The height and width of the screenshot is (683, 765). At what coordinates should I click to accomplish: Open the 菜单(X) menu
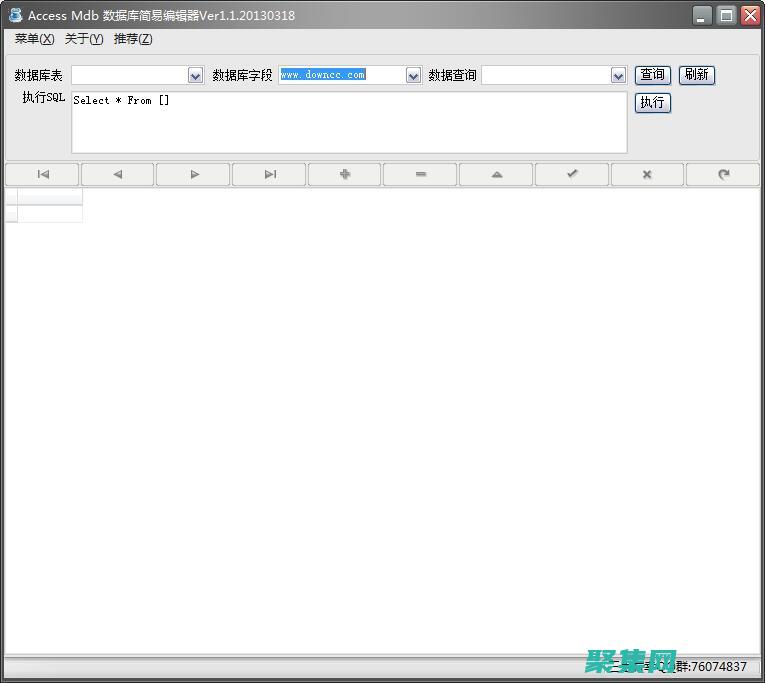(x=34, y=39)
